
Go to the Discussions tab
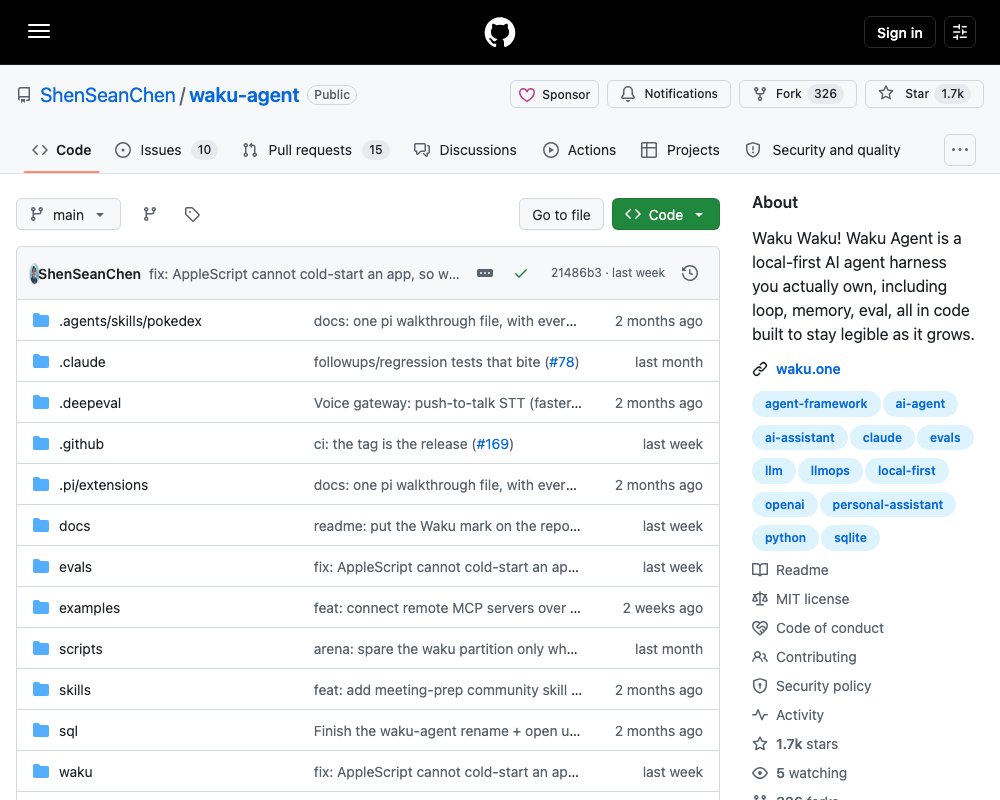465,150
